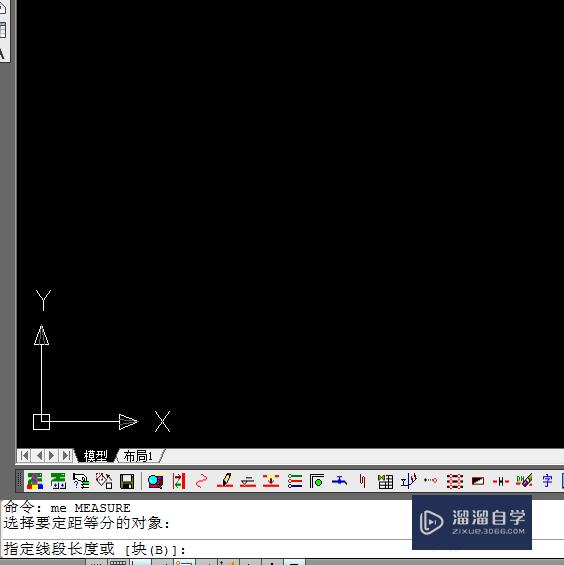Click the blue faucet tap icon
Image resolution: width=564 pixels, height=565 pixels.
(339, 481)
